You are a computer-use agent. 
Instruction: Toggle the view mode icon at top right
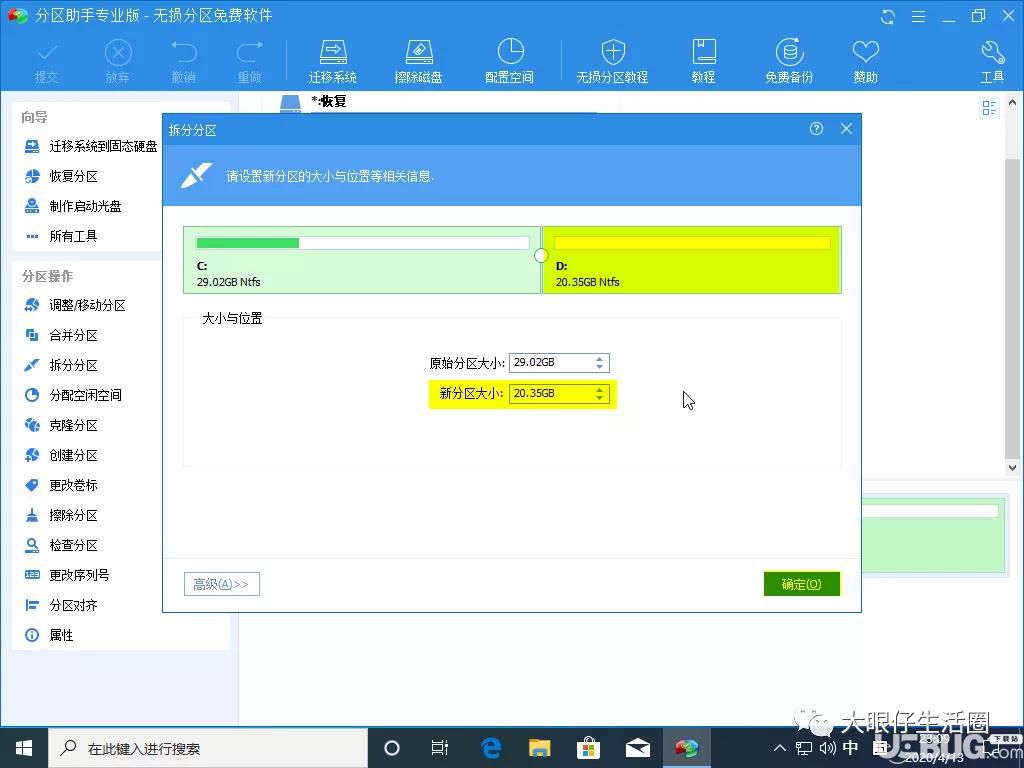[x=989, y=108]
